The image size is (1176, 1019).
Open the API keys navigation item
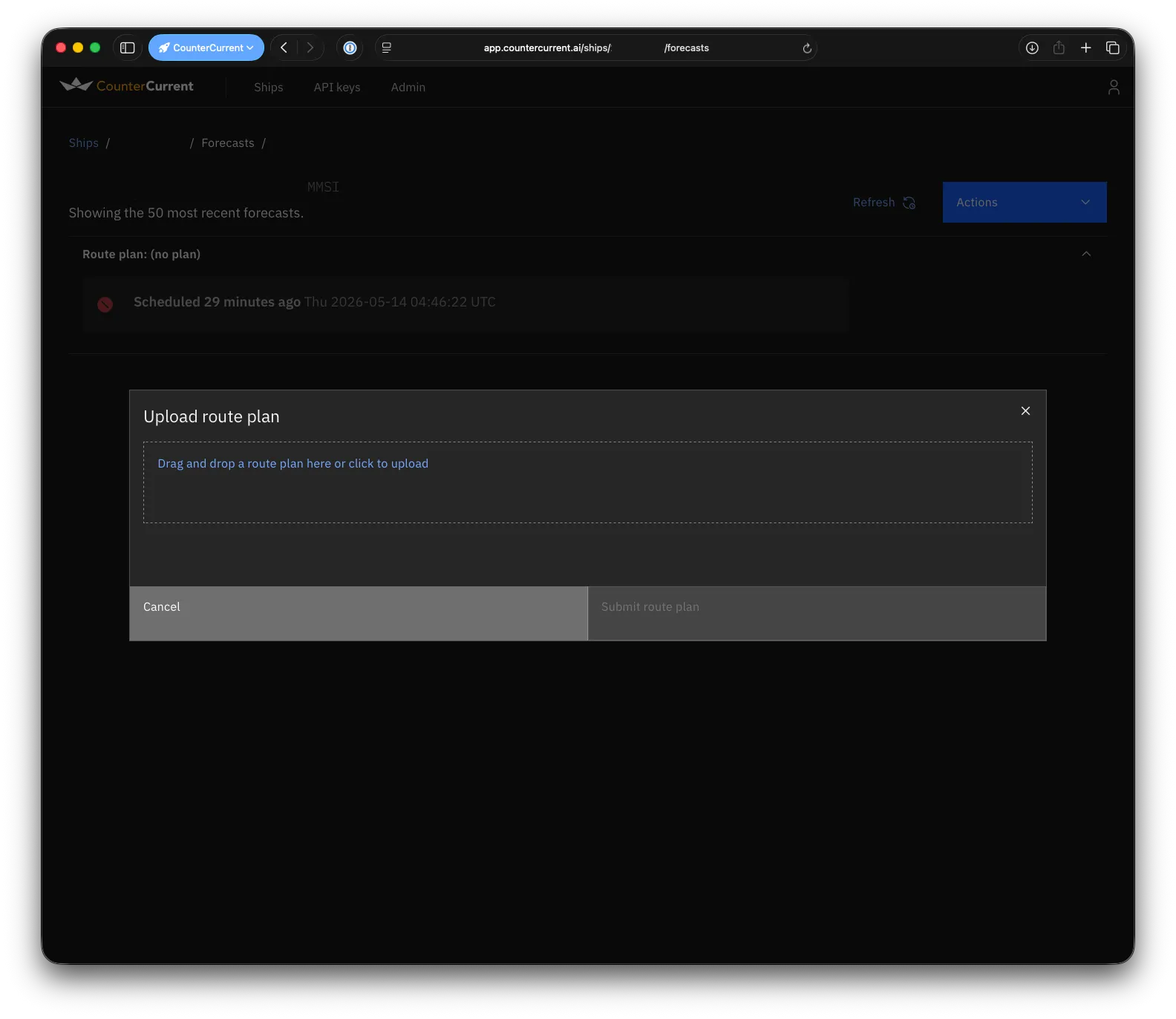(x=337, y=87)
